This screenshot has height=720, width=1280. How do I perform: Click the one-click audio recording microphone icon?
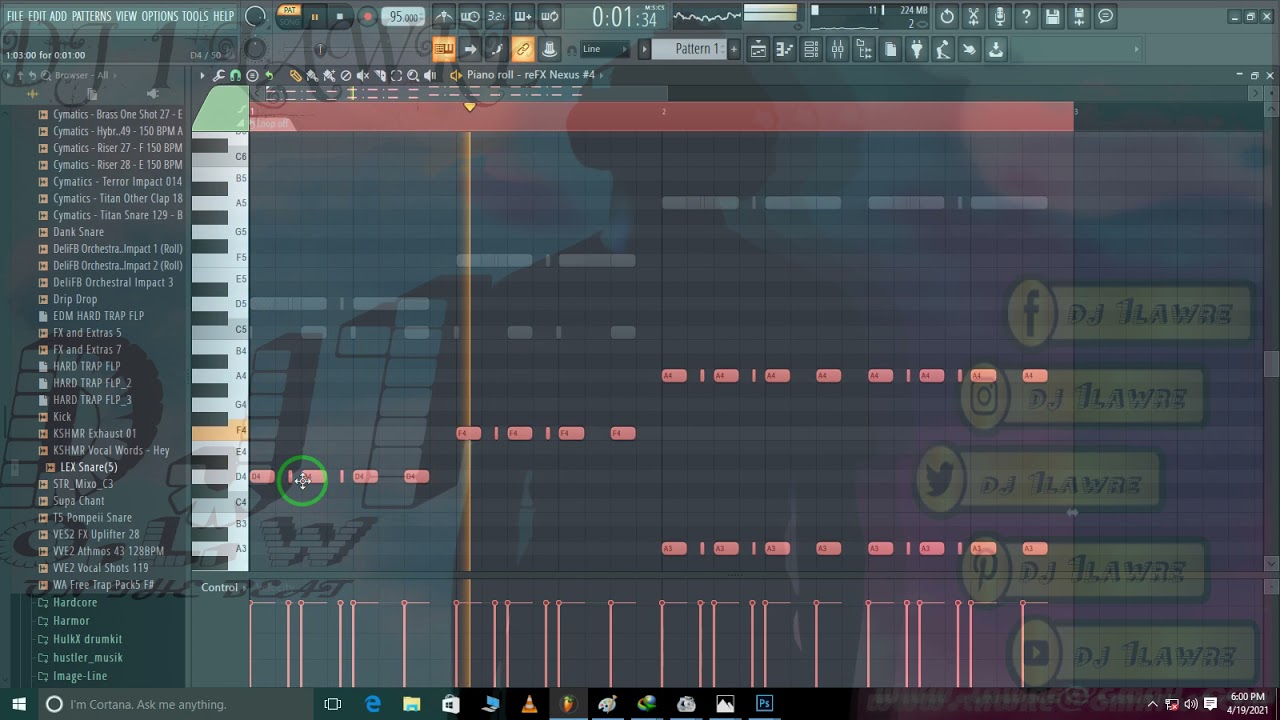[1000, 17]
